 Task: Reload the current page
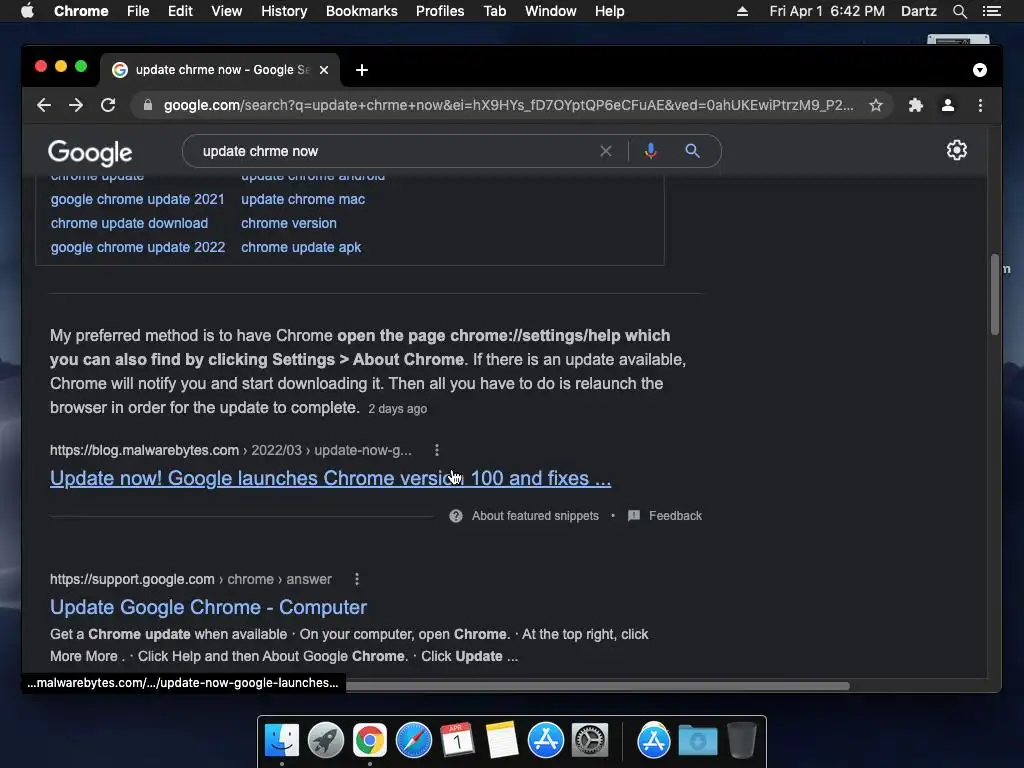point(108,105)
